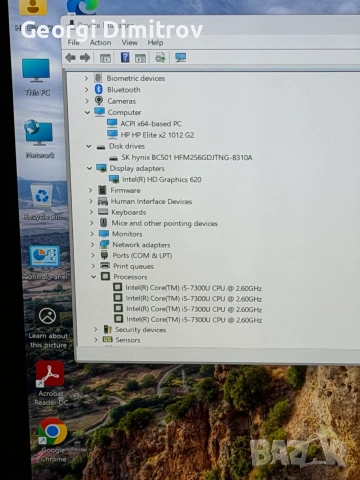Viewport: 360px width, 480px height.
Task: Open Google Chrome desktop shortcut
Action: 53,440
